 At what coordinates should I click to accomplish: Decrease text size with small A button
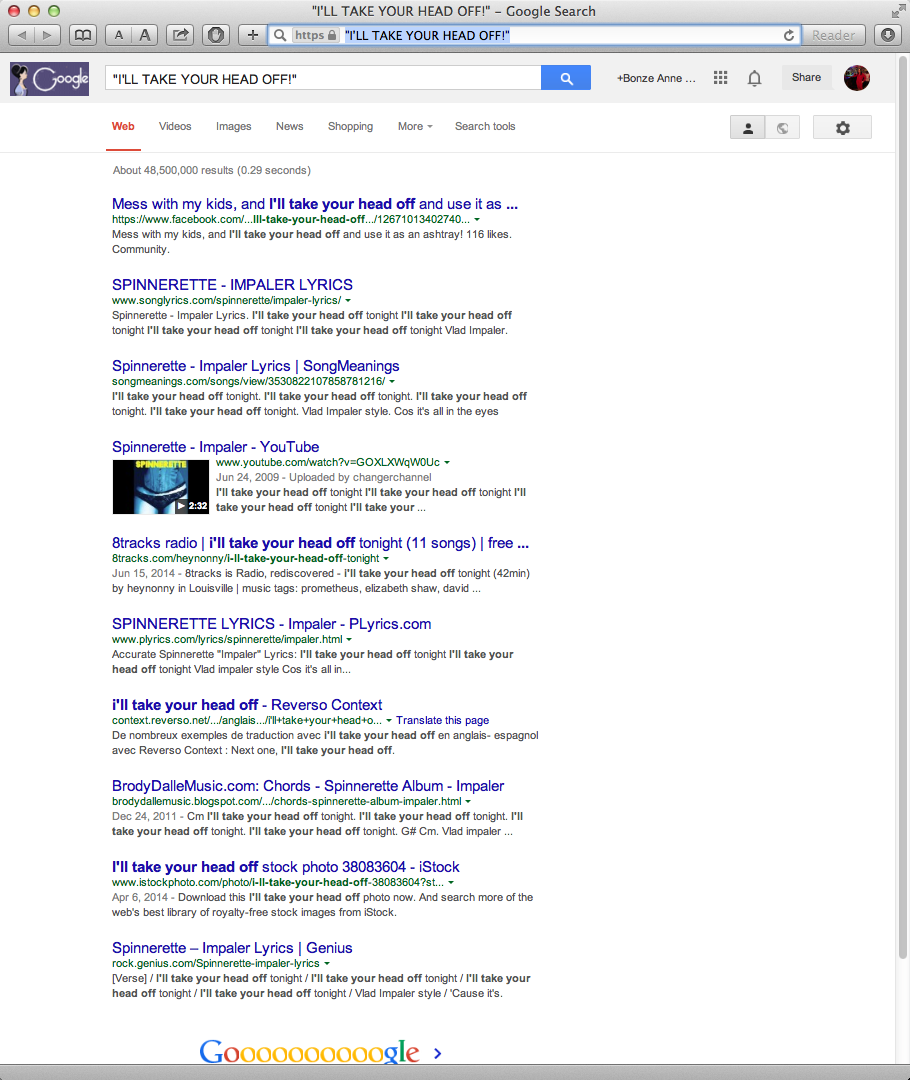pos(118,35)
